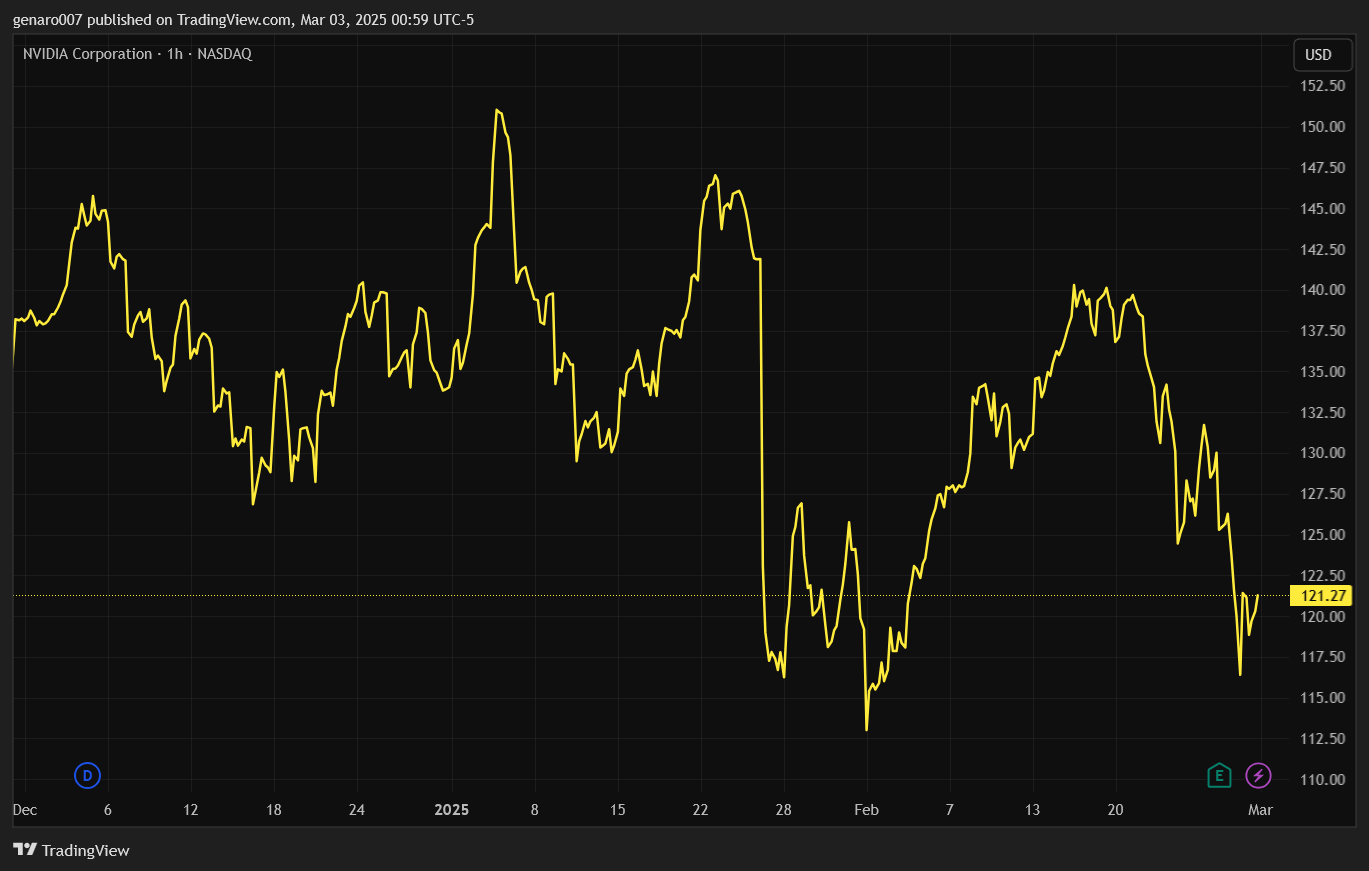Click the purple lightning bolt event icon

point(1259,775)
